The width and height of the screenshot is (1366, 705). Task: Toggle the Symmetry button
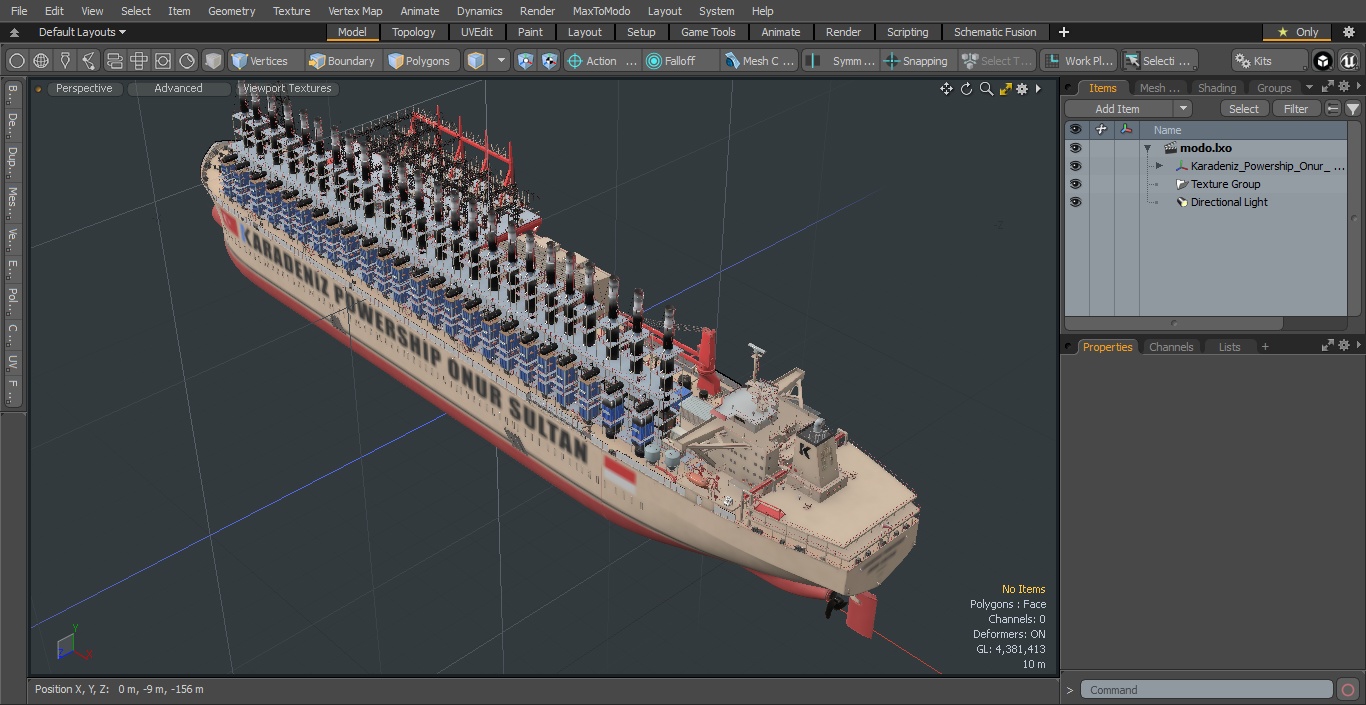[x=842, y=61]
